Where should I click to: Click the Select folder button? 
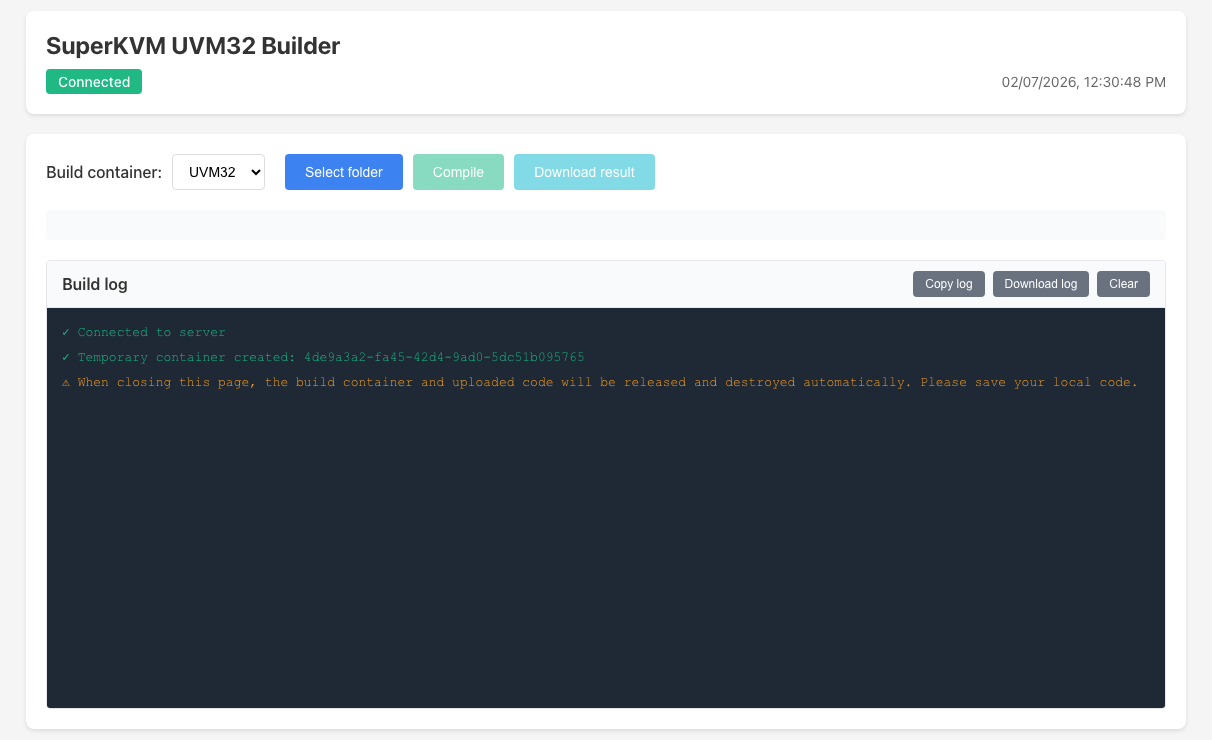(x=343, y=172)
